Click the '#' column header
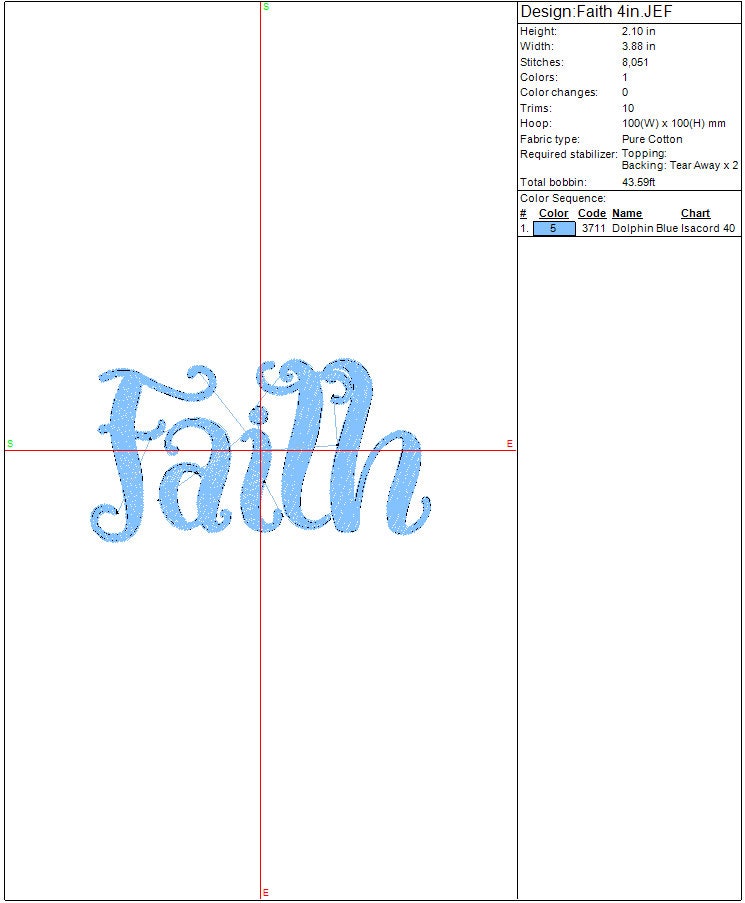Image resolution: width=745 pixels, height=903 pixels. [523, 213]
